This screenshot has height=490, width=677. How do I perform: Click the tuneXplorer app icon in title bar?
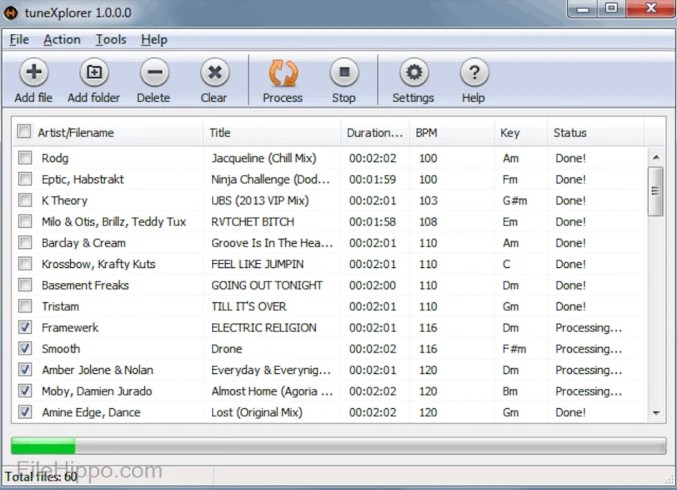(11, 13)
